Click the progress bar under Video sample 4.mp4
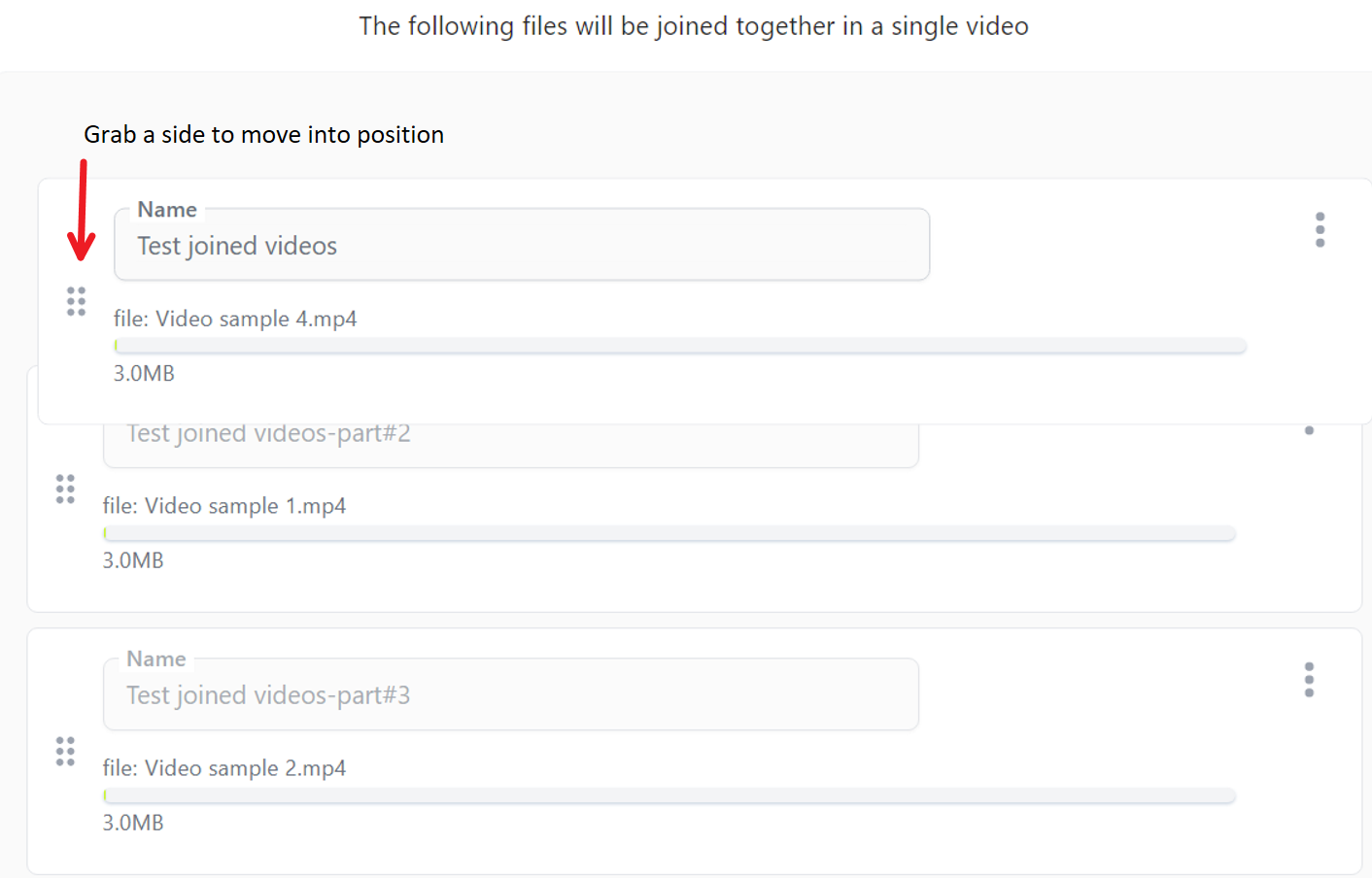 point(680,345)
